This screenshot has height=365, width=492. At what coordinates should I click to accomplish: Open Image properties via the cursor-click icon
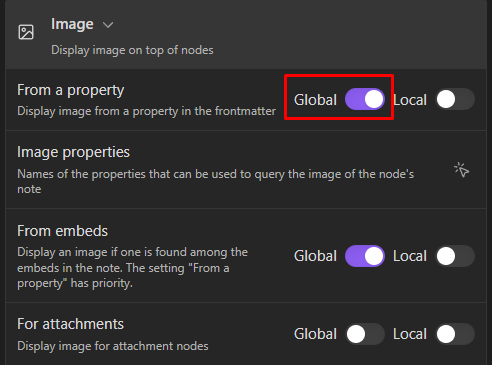tap(461, 170)
